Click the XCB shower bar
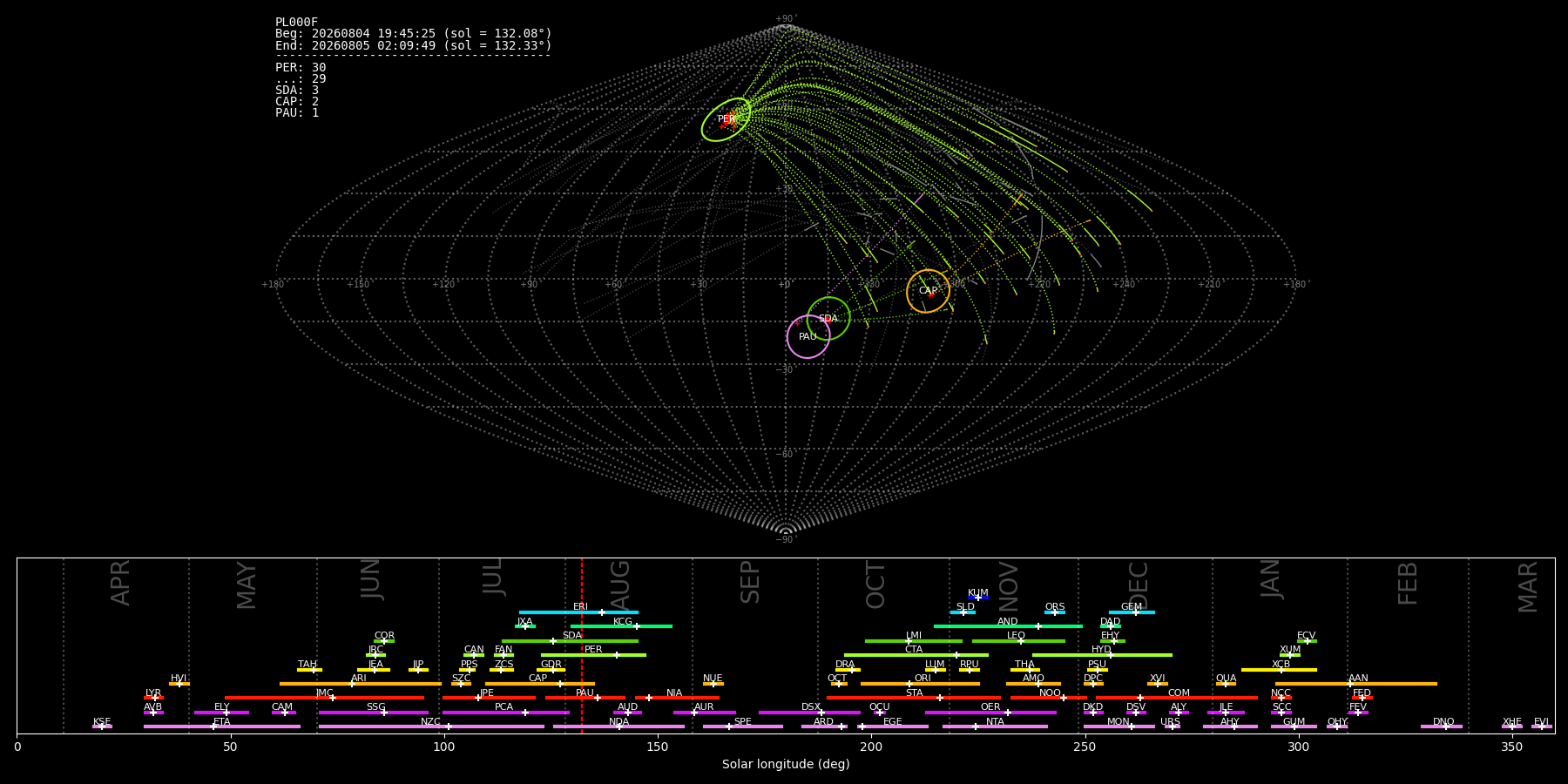The height and width of the screenshot is (784, 1568). click(x=1280, y=669)
